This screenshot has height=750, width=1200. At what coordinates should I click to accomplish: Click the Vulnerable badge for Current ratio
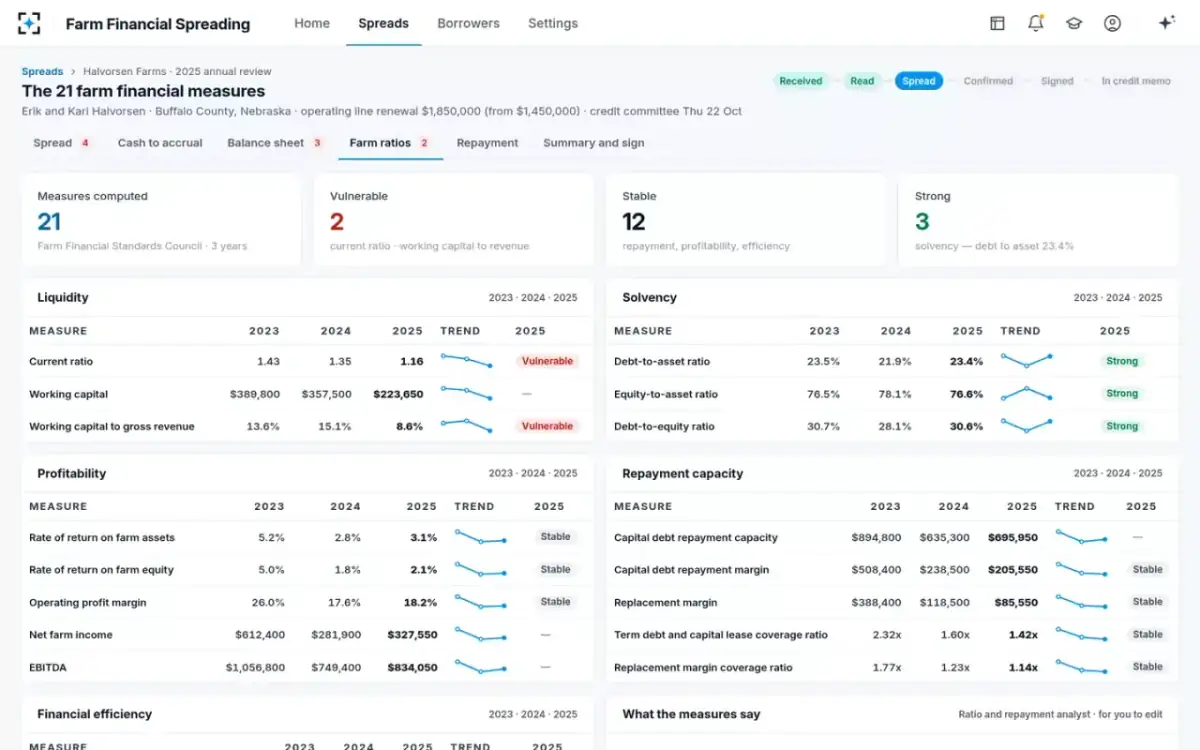point(547,361)
